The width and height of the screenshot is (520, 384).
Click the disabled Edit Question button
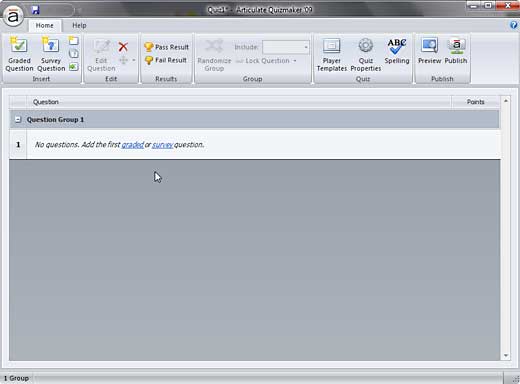click(101, 55)
